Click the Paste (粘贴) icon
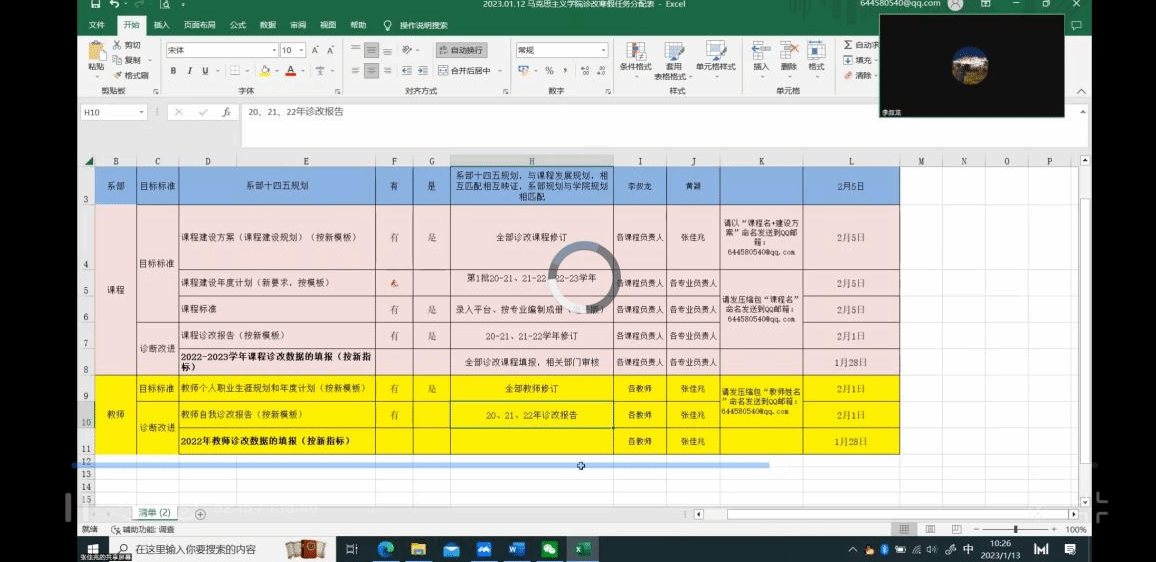 (x=96, y=51)
